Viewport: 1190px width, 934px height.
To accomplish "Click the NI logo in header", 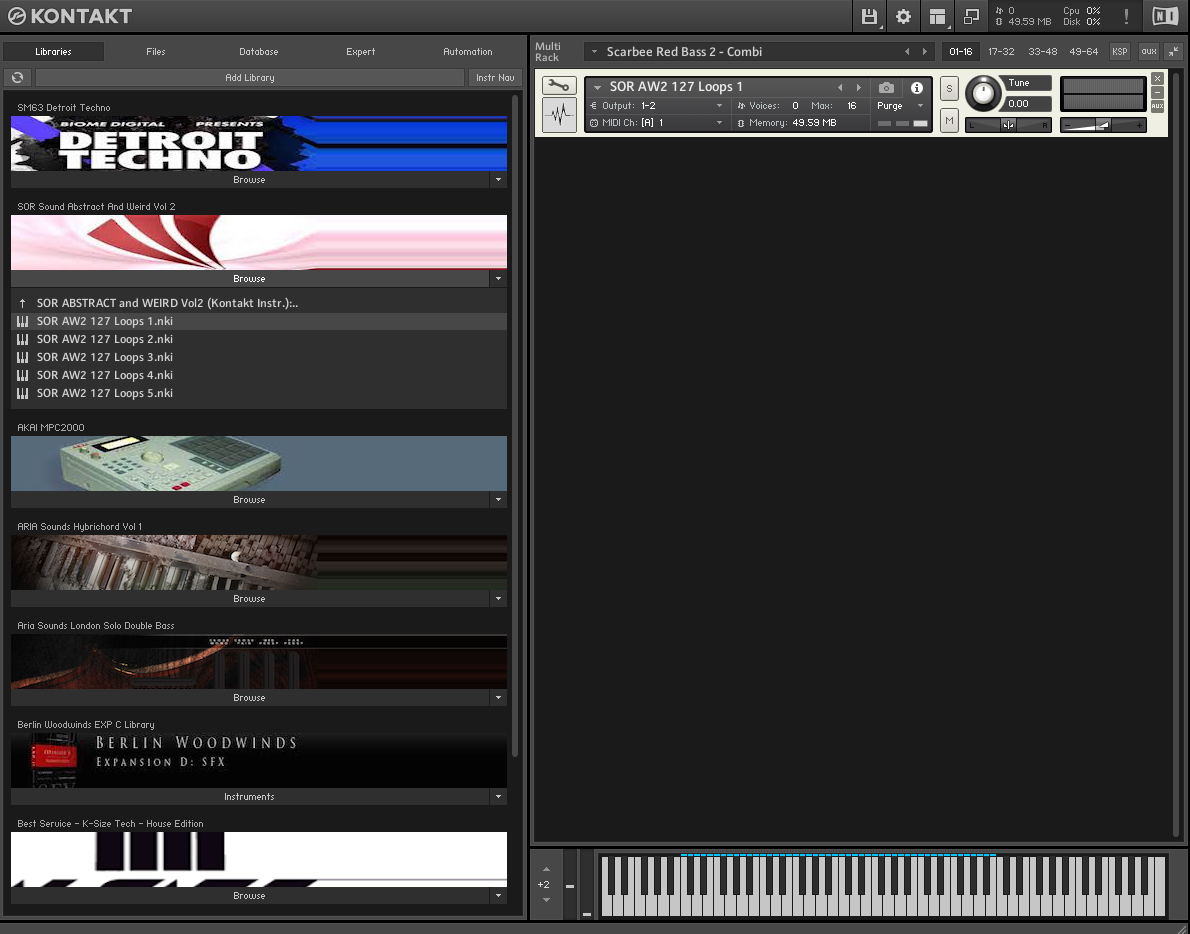I will [x=1165, y=17].
